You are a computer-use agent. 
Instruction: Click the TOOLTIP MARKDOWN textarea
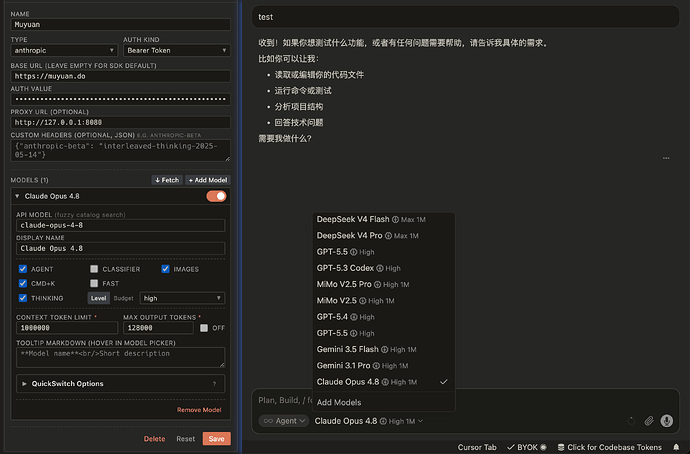pos(121,357)
